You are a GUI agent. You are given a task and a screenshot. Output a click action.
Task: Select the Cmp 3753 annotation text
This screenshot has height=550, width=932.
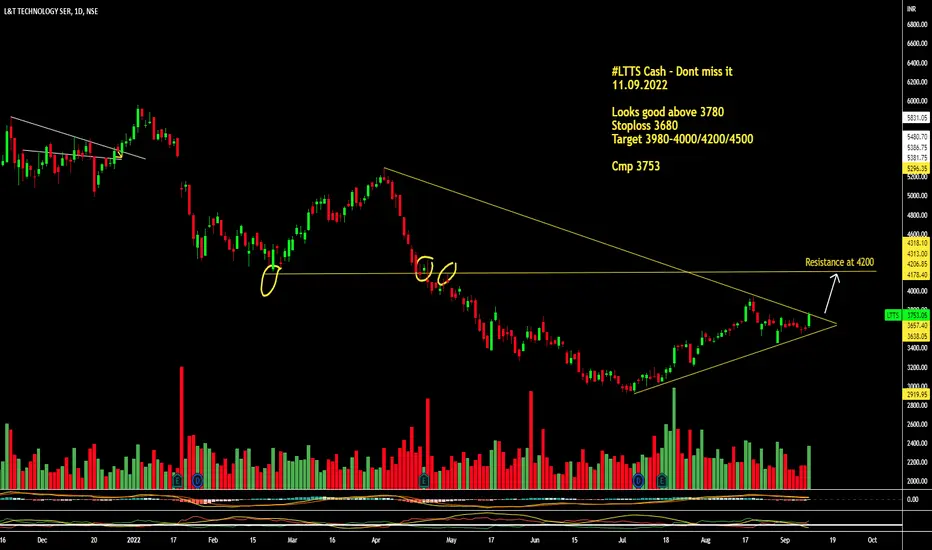tap(635, 166)
